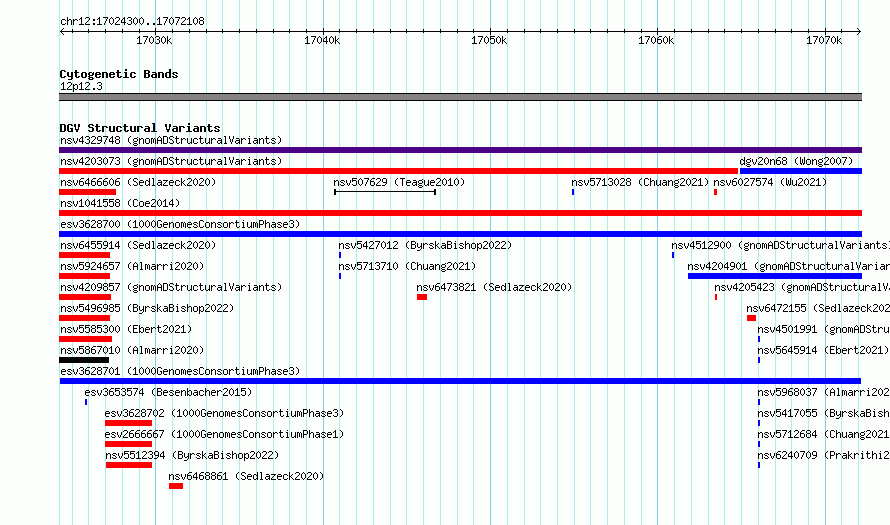Click nsv5427012 (ByrskaBishop2022) label
The width and height of the screenshot is (890, 525).
click(x=425, y=245)
